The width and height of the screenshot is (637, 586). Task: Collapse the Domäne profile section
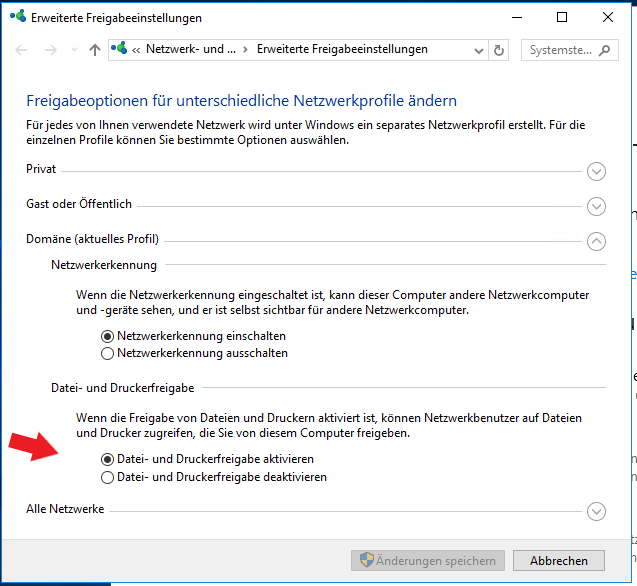click(x=597, y=240)
